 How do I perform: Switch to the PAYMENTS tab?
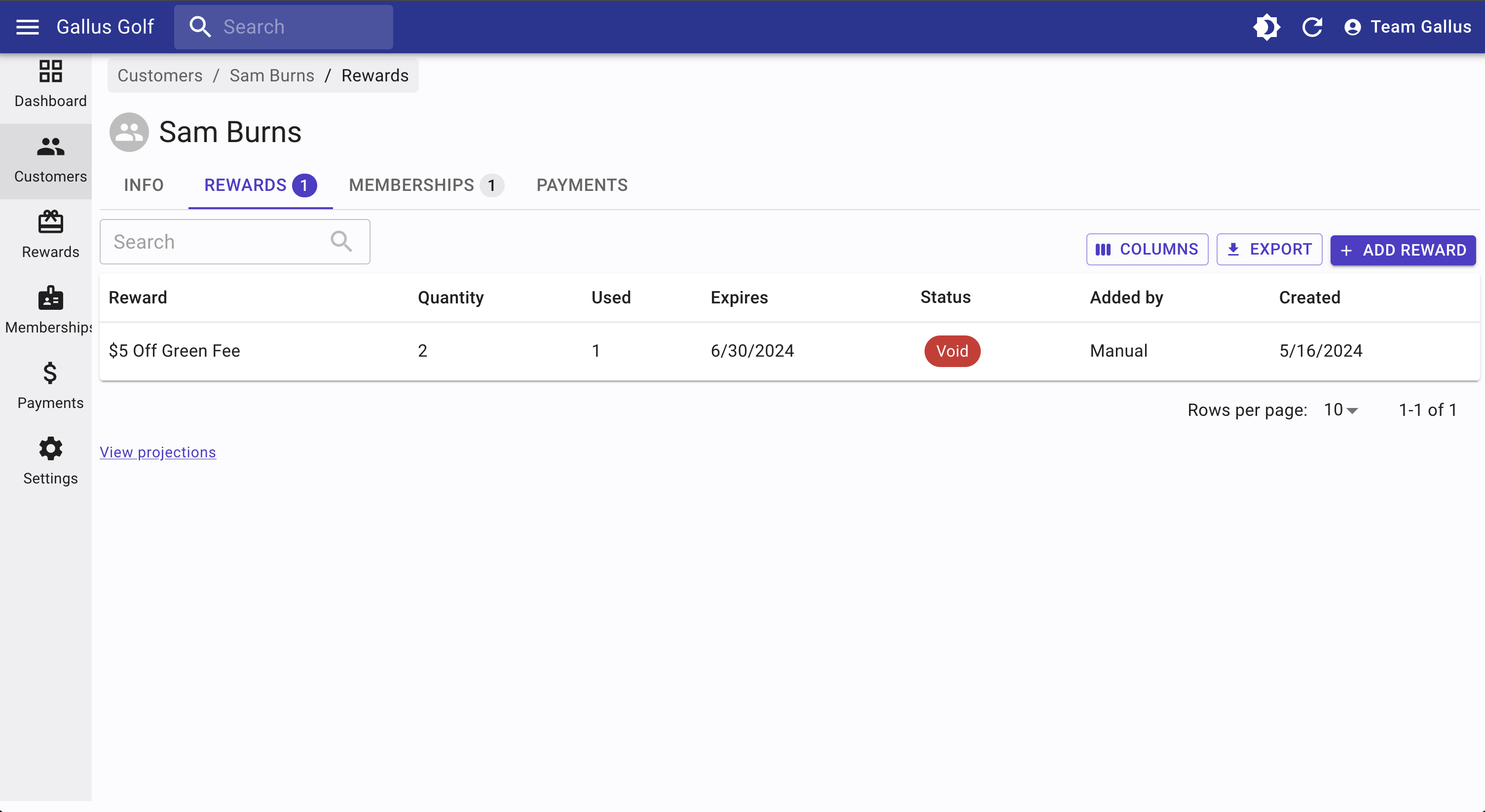click(x=582, y=185)
